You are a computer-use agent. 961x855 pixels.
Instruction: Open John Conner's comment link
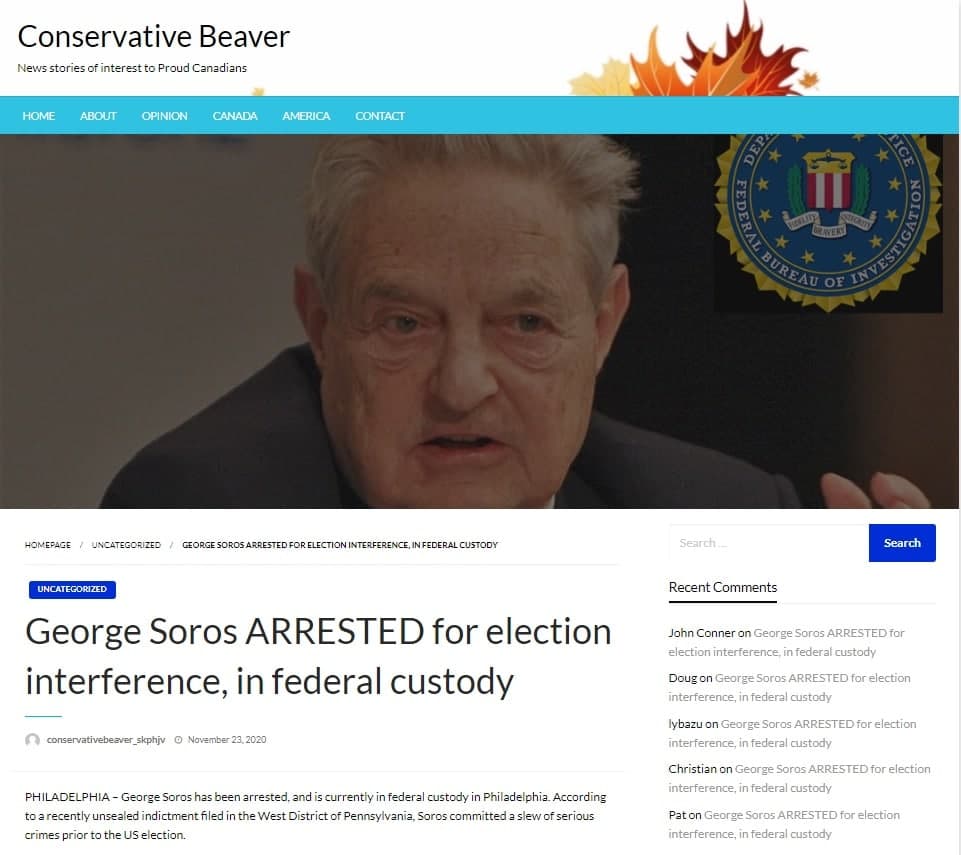coord(786,642)
